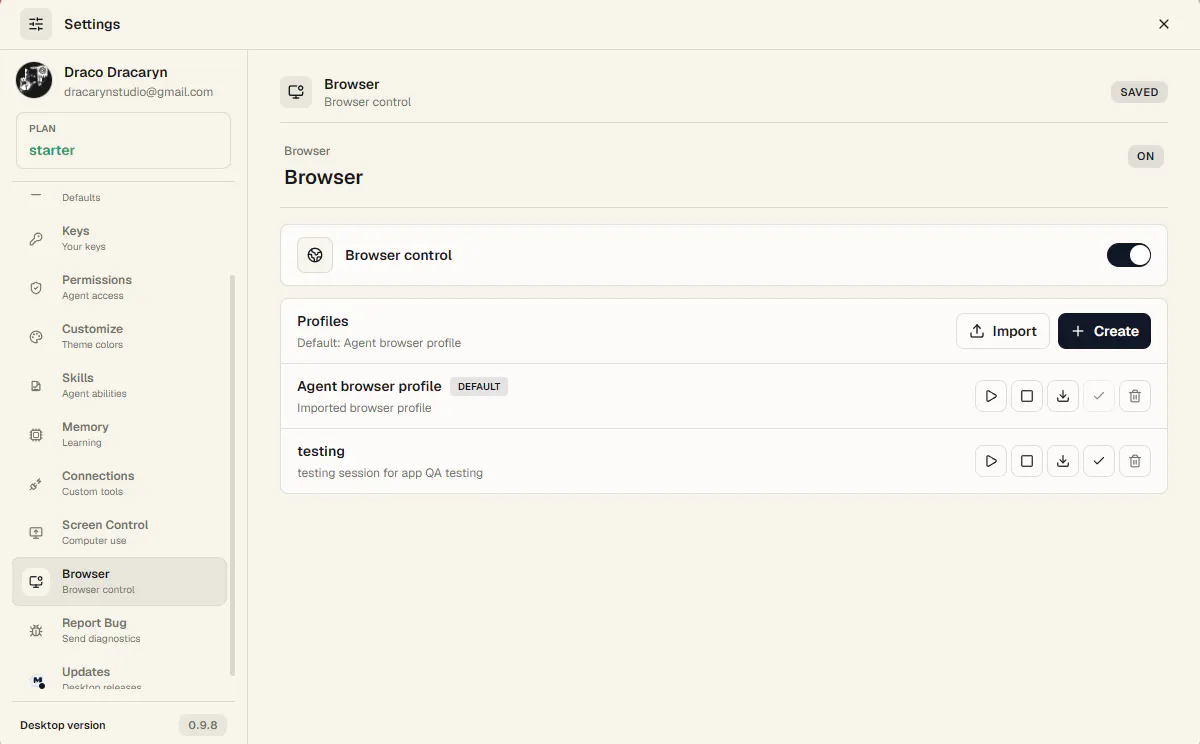
Task: Go to Permissions agent access settings
Action: coord(119,287)
